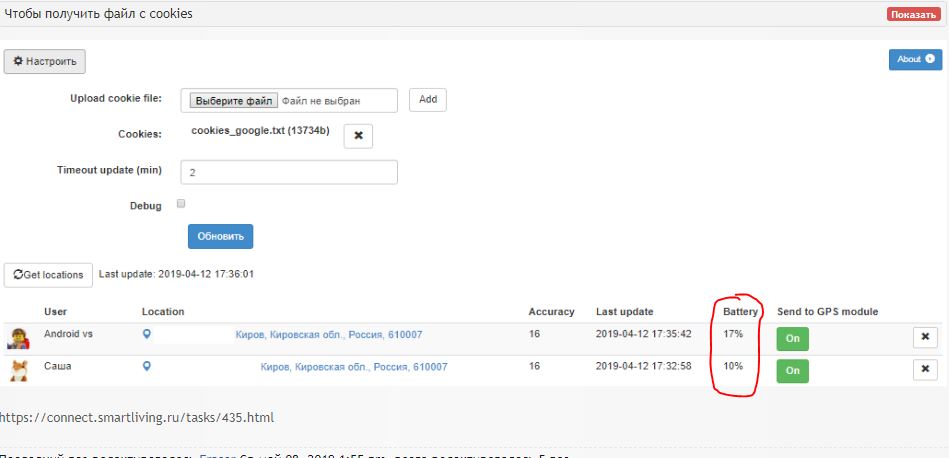Click the Android vs user name
The height and width of the screenshot is (458, 949).
point(68,333)
